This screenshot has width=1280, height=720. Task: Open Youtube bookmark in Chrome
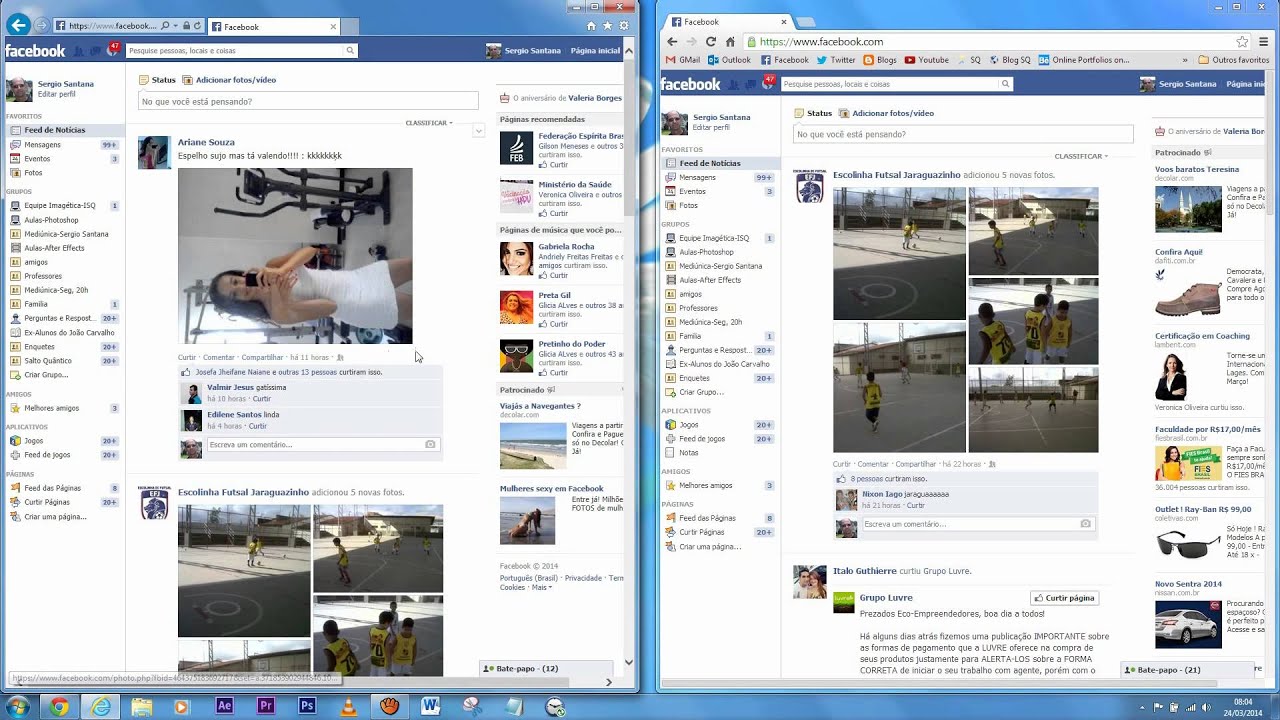pyautogui.click(x=926, y=60)
